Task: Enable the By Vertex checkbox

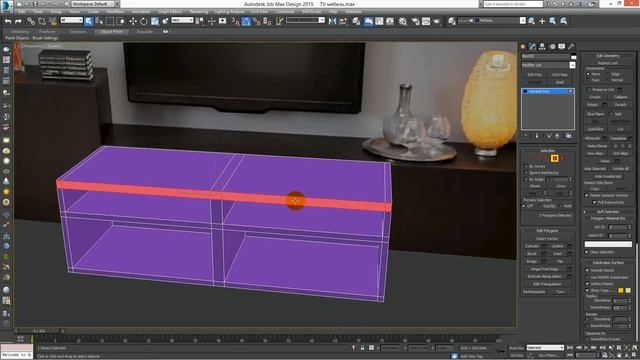Action: 526,167
